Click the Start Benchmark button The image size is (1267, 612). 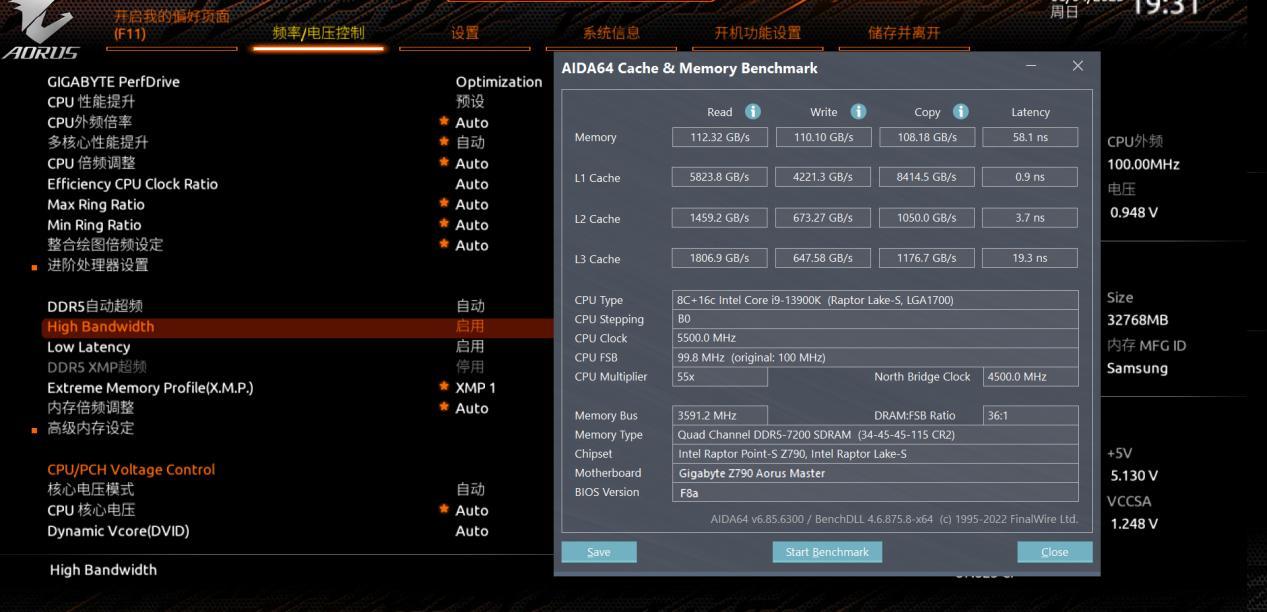[829, 551]
